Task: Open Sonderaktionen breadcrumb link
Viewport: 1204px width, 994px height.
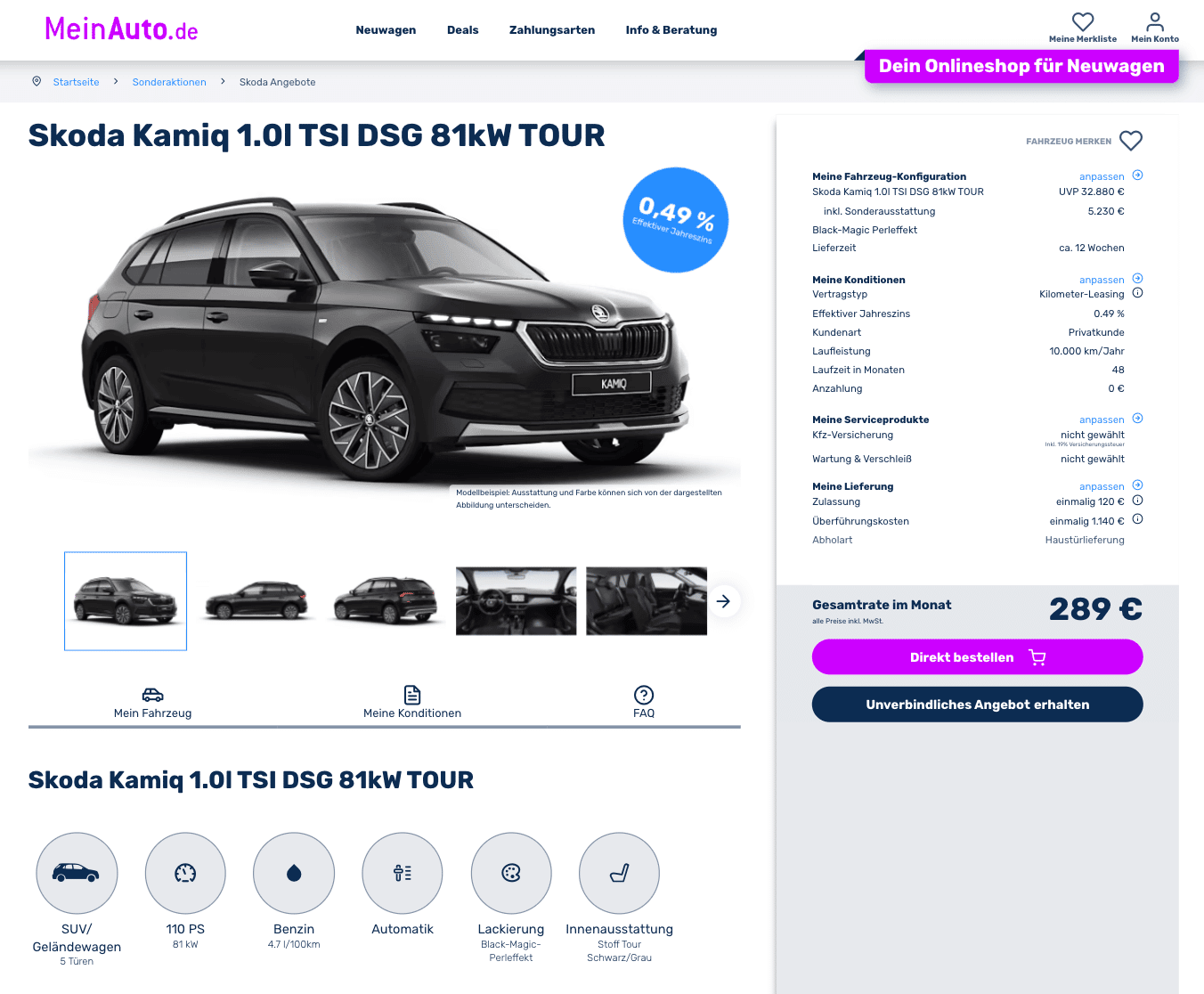Action: [x=169, y=82]
